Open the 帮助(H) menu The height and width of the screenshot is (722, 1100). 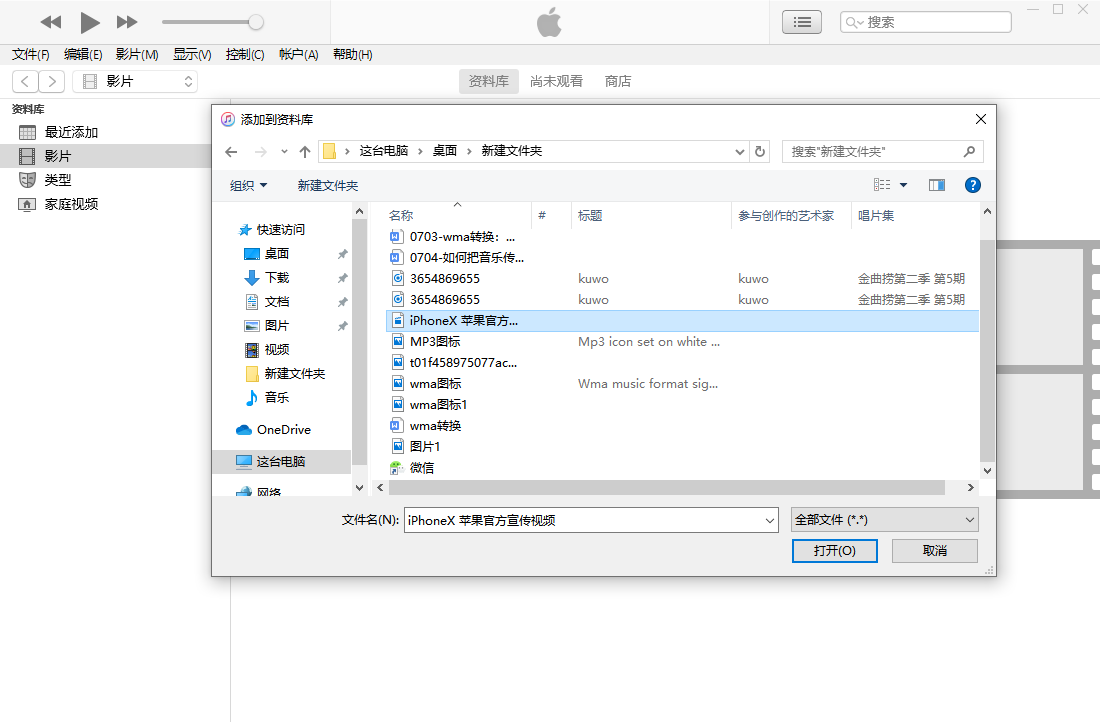(352, 55)
